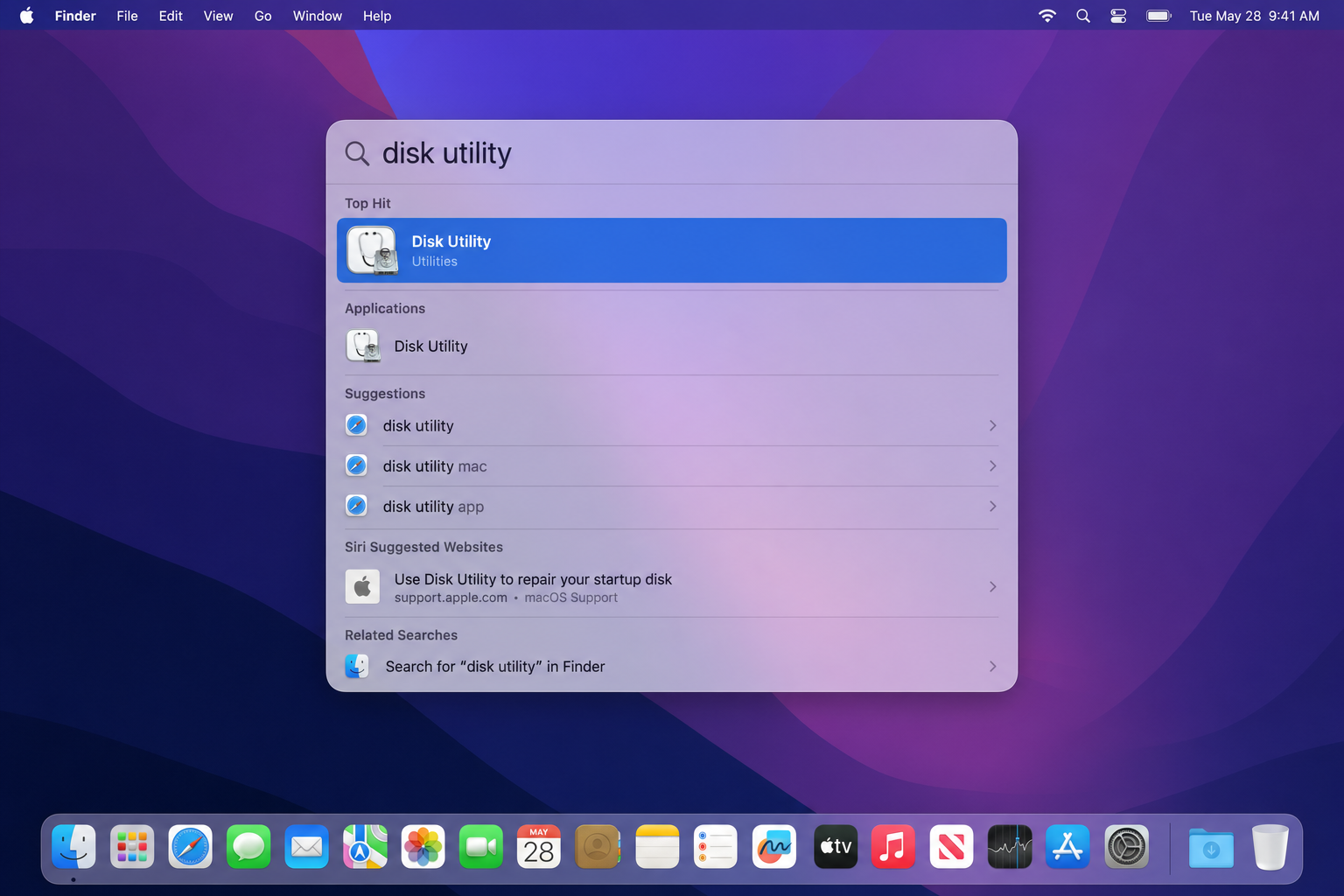Image resolution: width=1344 pixels, height=896 pixels.
Task: Click the Spotlight magnifying glass icon in search bar
Action: [357, 153]
